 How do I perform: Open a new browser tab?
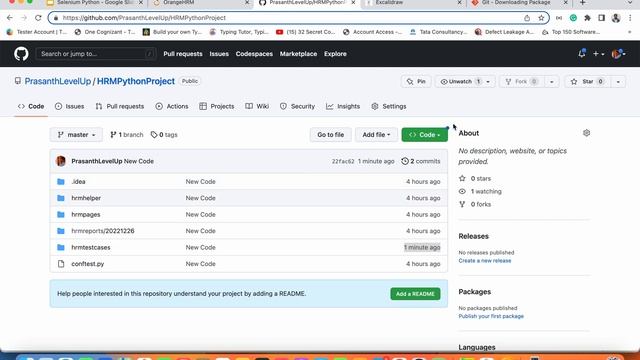pos(582,3)
